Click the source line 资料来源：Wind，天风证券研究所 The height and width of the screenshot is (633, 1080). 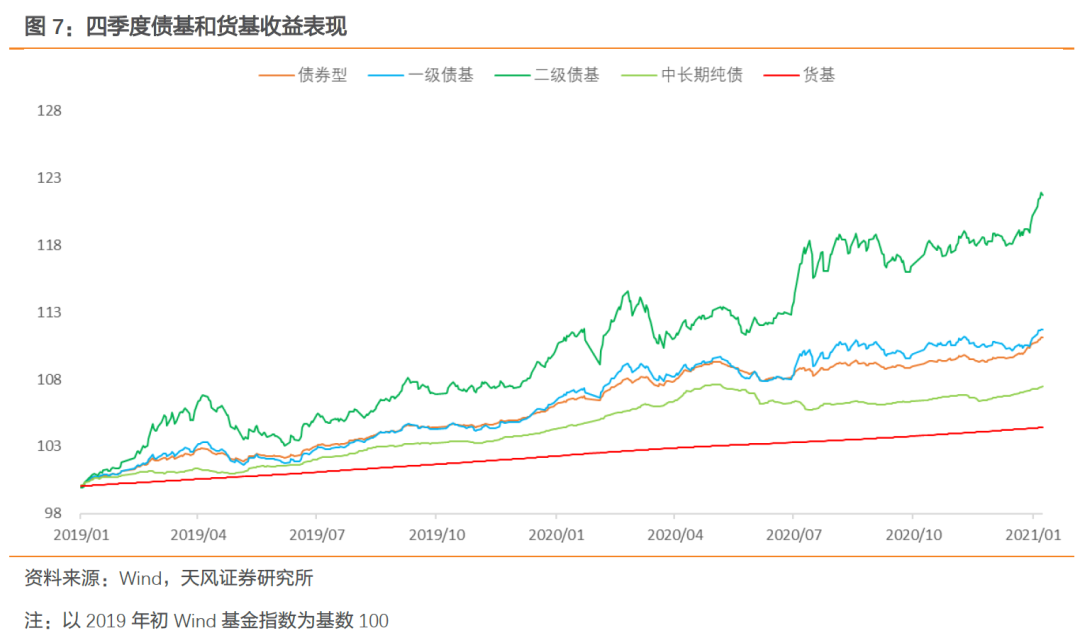[169, 578]
